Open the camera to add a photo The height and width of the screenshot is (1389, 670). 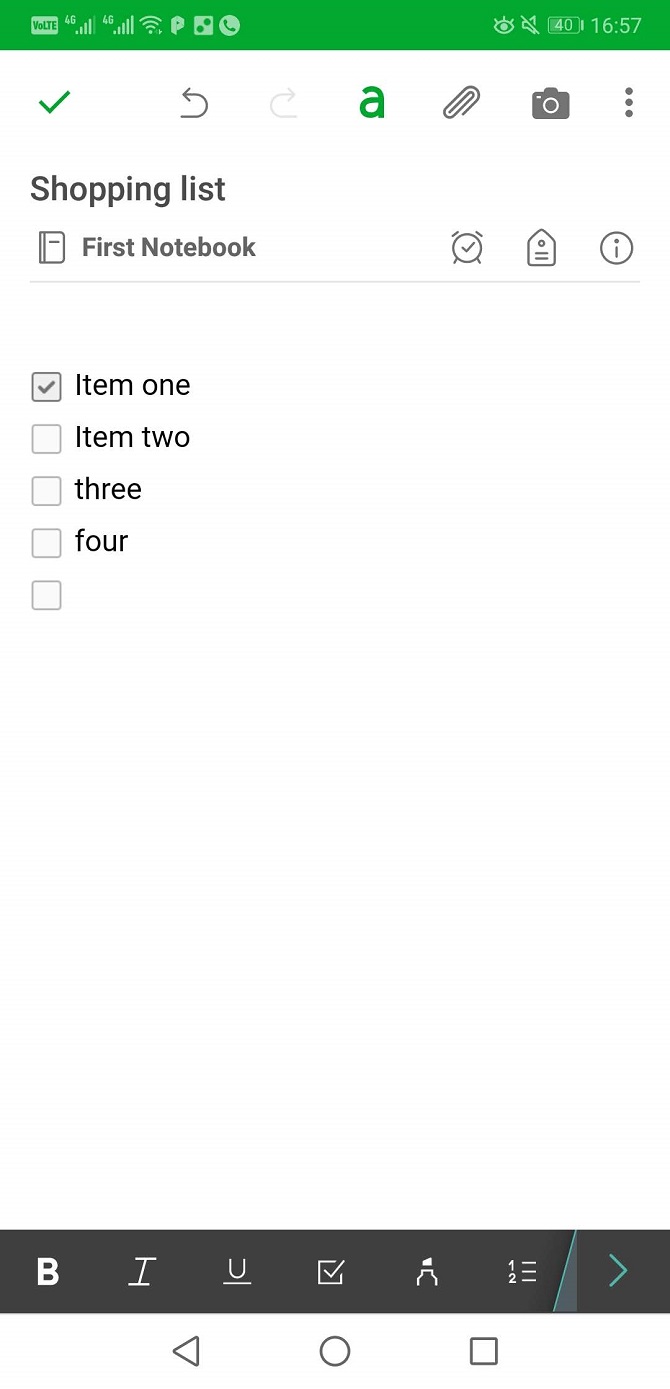(550, 103)
